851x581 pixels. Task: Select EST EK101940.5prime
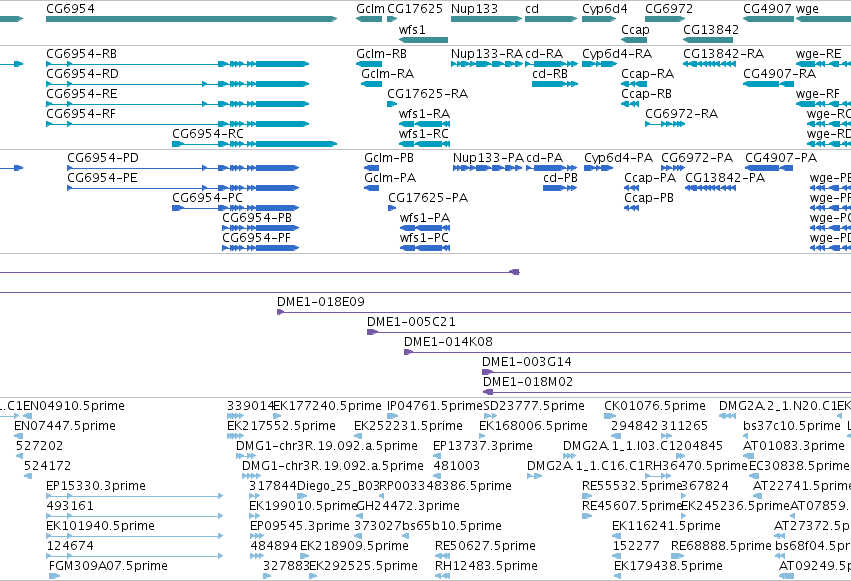(100, 526)
